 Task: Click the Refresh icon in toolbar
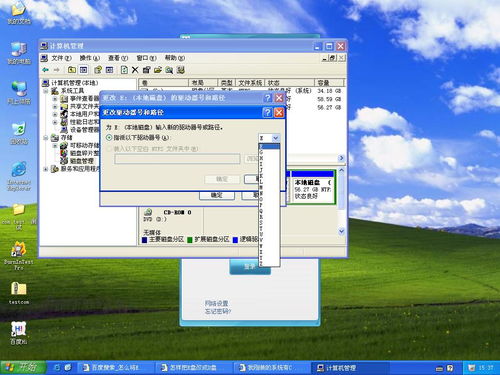(124, 70)
